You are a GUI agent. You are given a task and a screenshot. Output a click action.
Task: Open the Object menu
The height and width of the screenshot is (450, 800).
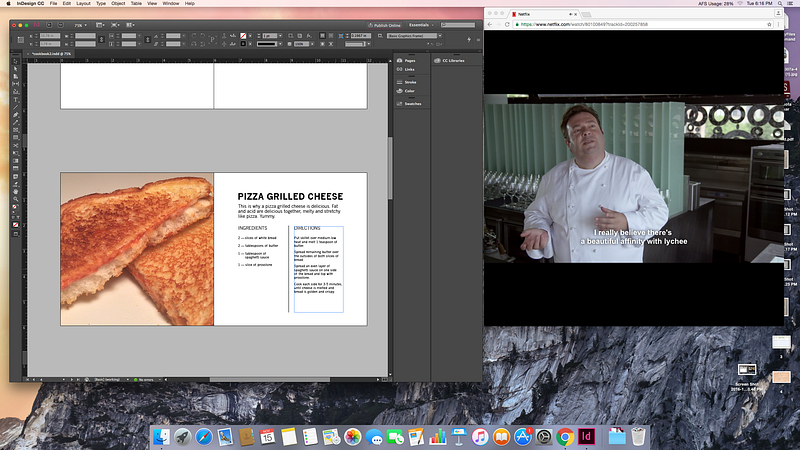click(119, 4)
